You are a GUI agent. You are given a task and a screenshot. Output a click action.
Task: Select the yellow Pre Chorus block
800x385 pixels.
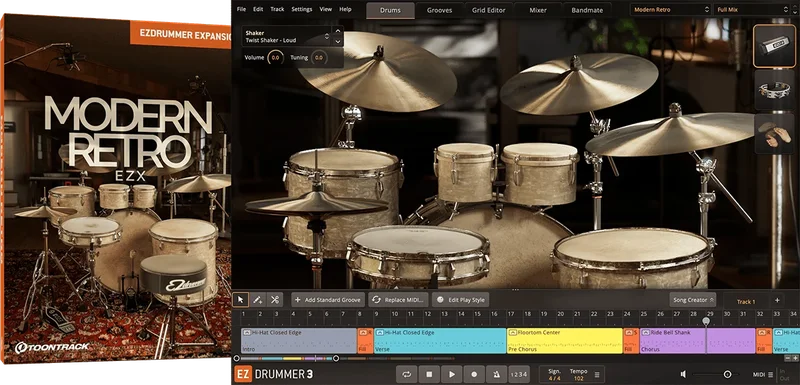point(564,341)
